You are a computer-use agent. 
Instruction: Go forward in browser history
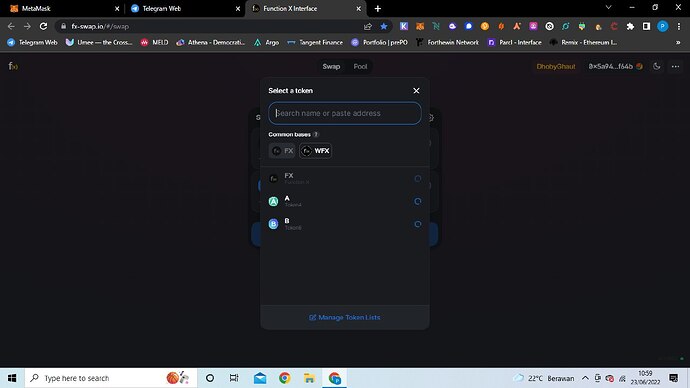[x=27, y=26]
